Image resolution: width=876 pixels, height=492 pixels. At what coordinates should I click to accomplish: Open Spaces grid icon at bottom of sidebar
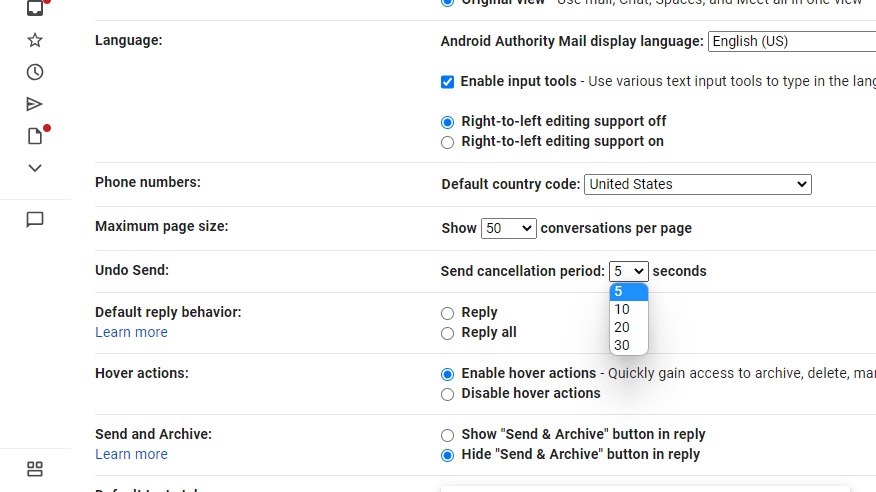(x=35, y=469)
